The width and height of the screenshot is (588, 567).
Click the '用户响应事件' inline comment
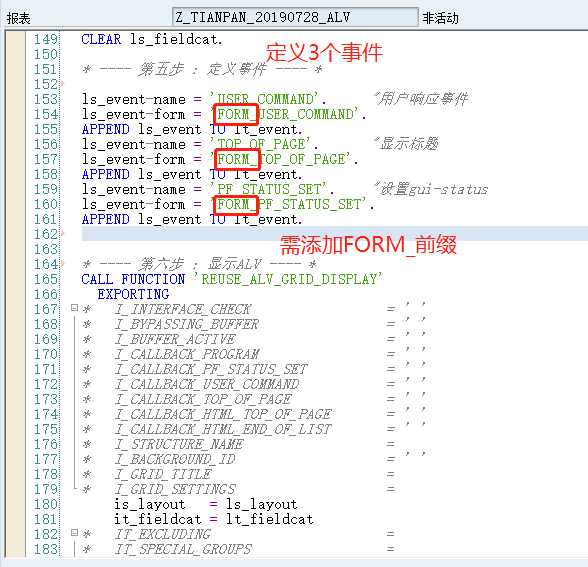pyautogui.click(x=421, y=99)
